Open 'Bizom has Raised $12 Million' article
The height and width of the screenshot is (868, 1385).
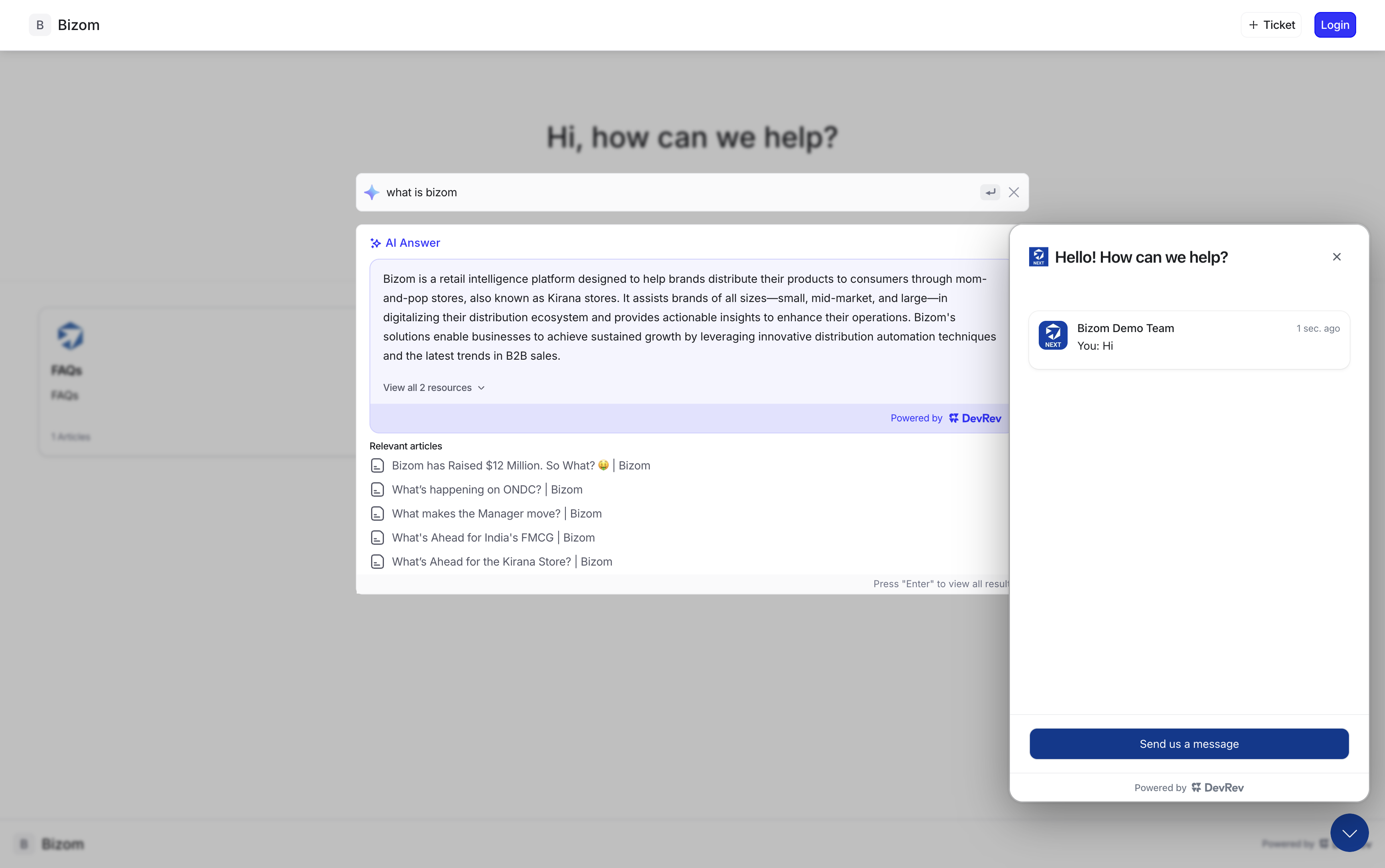coord(521,465)
